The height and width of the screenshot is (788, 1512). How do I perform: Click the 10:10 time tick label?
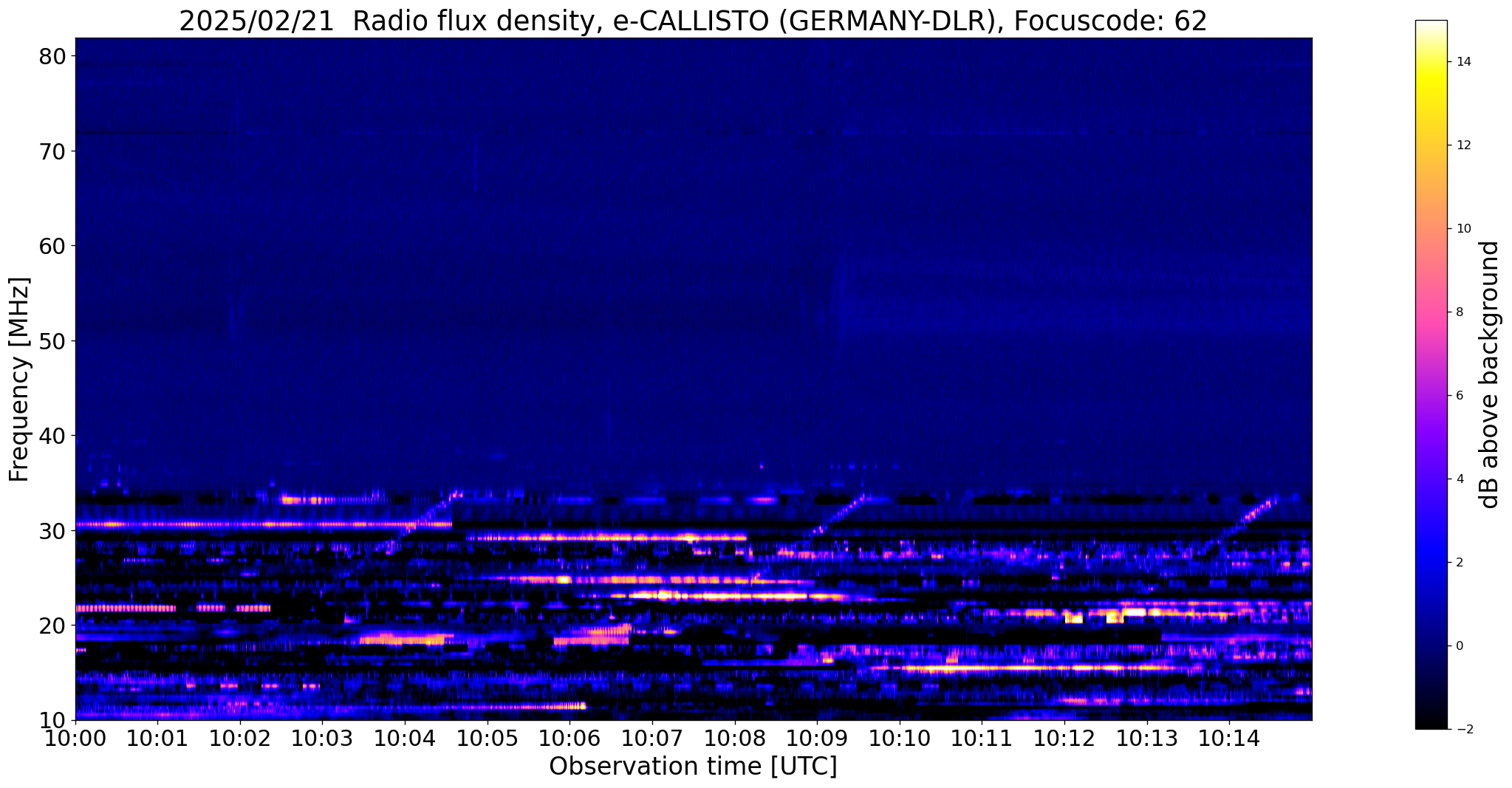[x=900, y=739]
